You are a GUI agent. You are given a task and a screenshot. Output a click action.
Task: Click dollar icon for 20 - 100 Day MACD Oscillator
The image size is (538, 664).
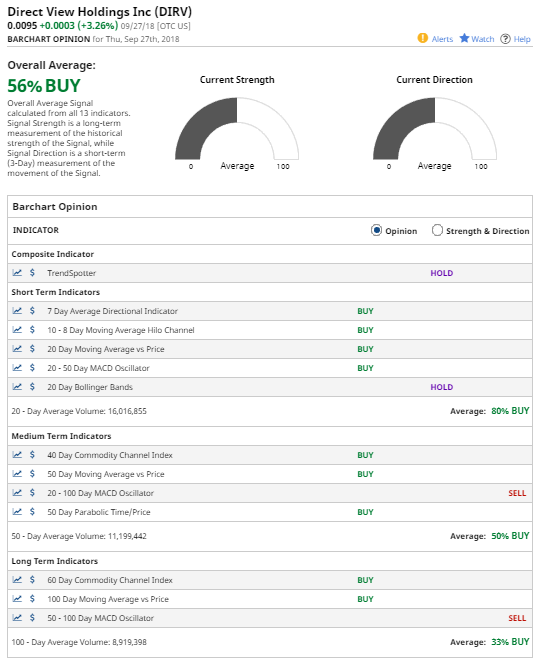(32, 492)
